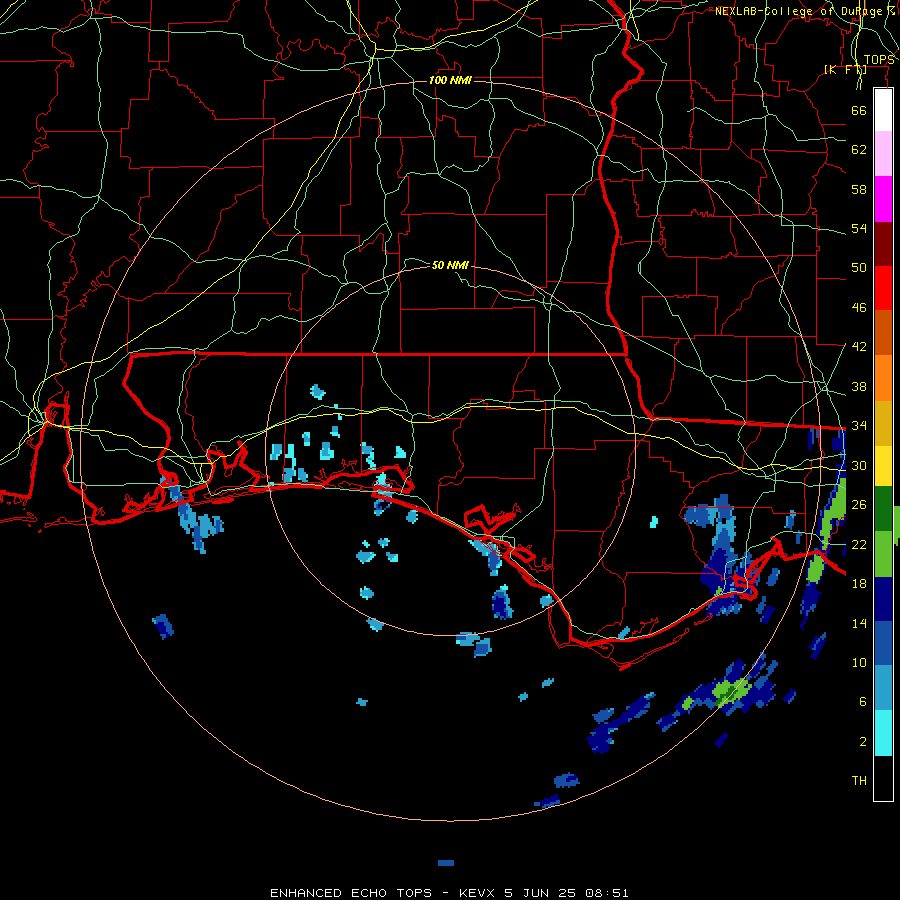Select the 10 legend scale value
This screenshot has width=900, height=900.
[859, 662]
